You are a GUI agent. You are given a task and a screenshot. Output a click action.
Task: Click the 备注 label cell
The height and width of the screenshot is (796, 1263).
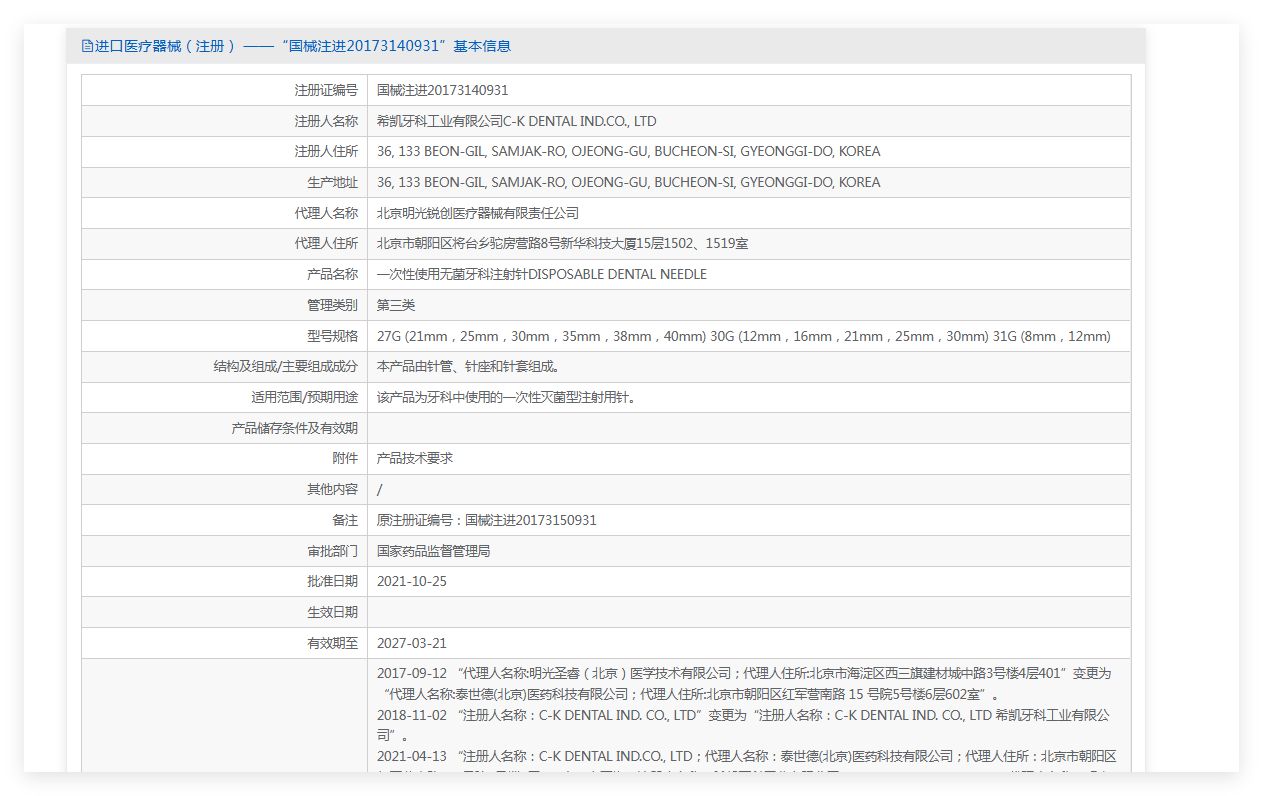224,520
